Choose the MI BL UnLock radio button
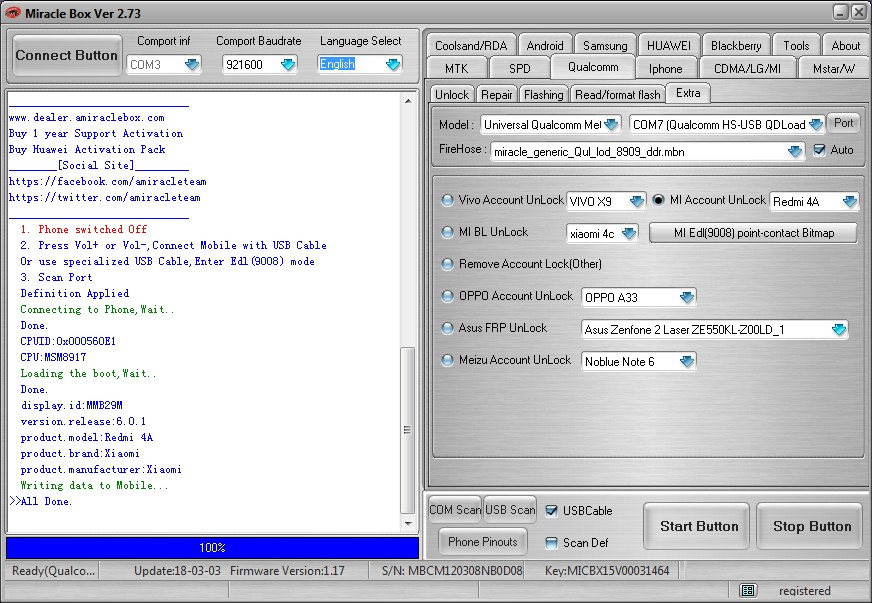 447,232
